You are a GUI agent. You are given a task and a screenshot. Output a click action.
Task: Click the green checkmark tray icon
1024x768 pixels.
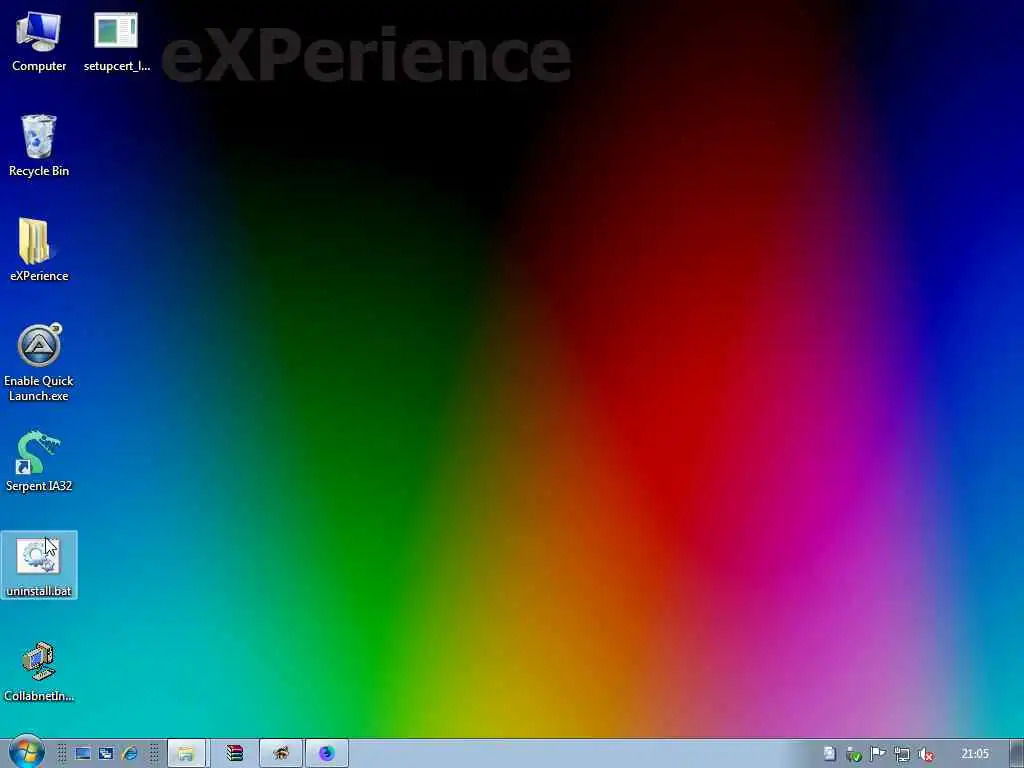click(x=854, y=754)
